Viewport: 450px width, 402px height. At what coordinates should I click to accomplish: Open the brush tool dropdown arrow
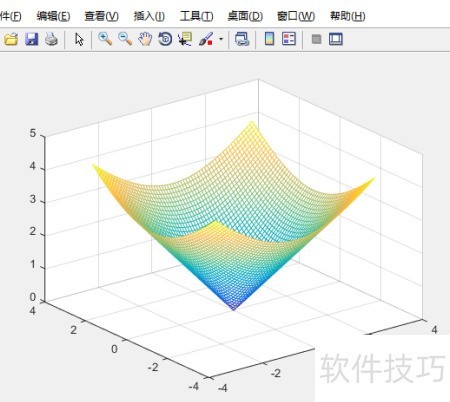221,39
